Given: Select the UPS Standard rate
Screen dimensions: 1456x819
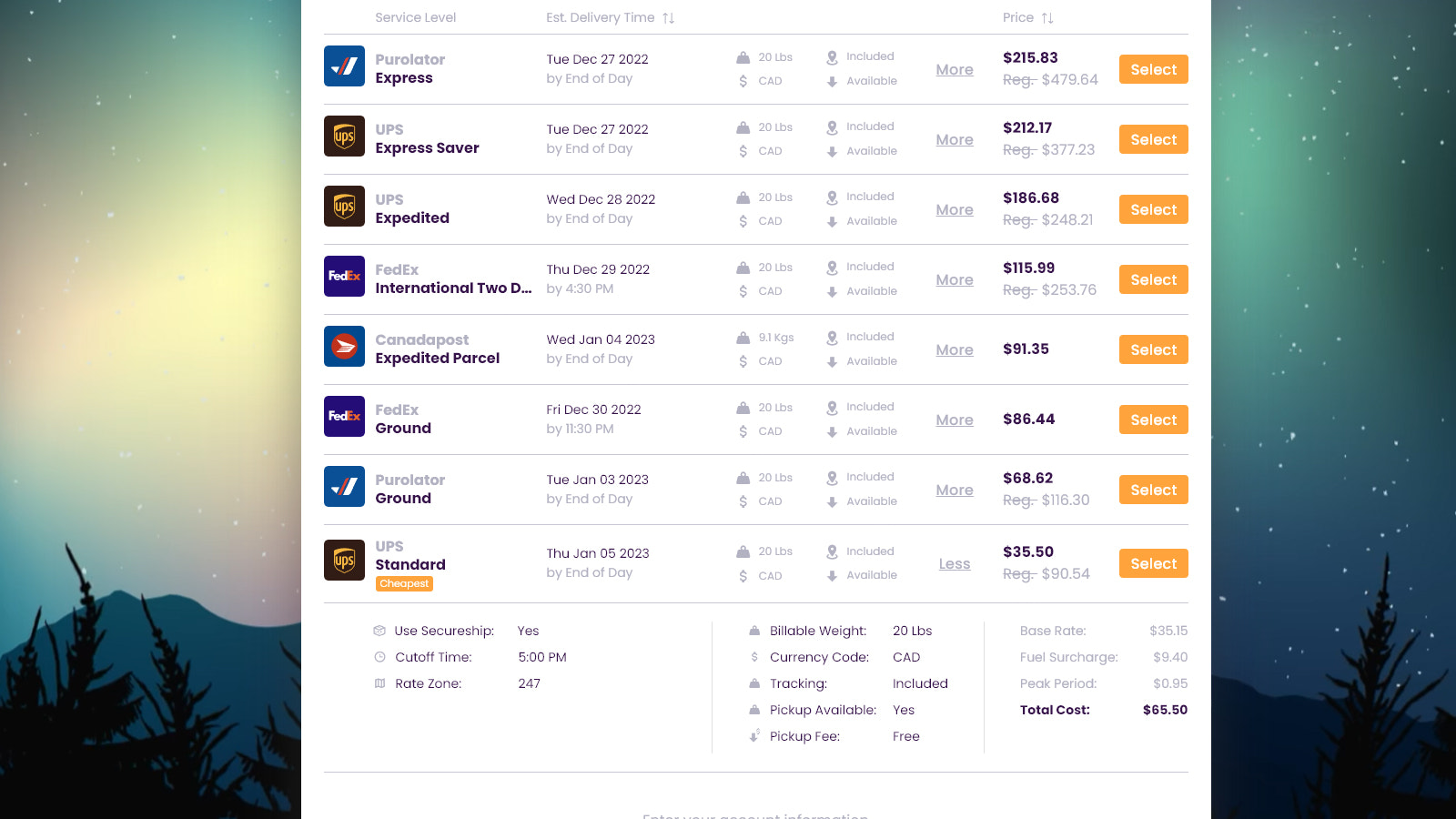Looking at the screenshot, I should coord(1154,563).
